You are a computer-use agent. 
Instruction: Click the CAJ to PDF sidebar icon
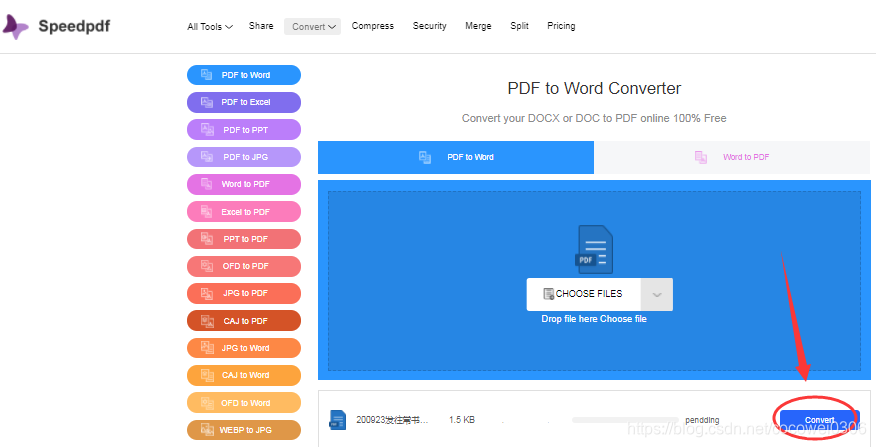207,321
